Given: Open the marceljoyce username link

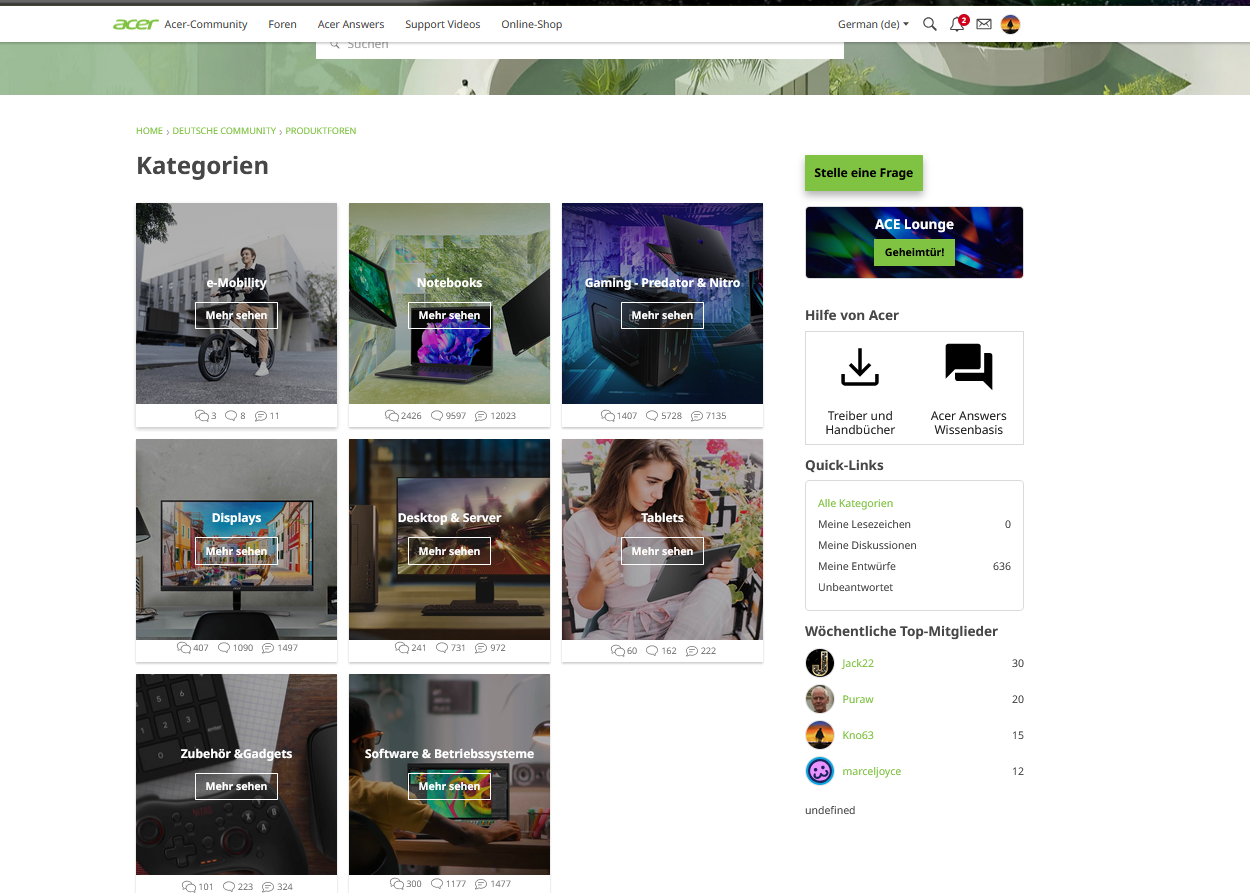Looking at the screenshot, I should click(x=872, y=772).
